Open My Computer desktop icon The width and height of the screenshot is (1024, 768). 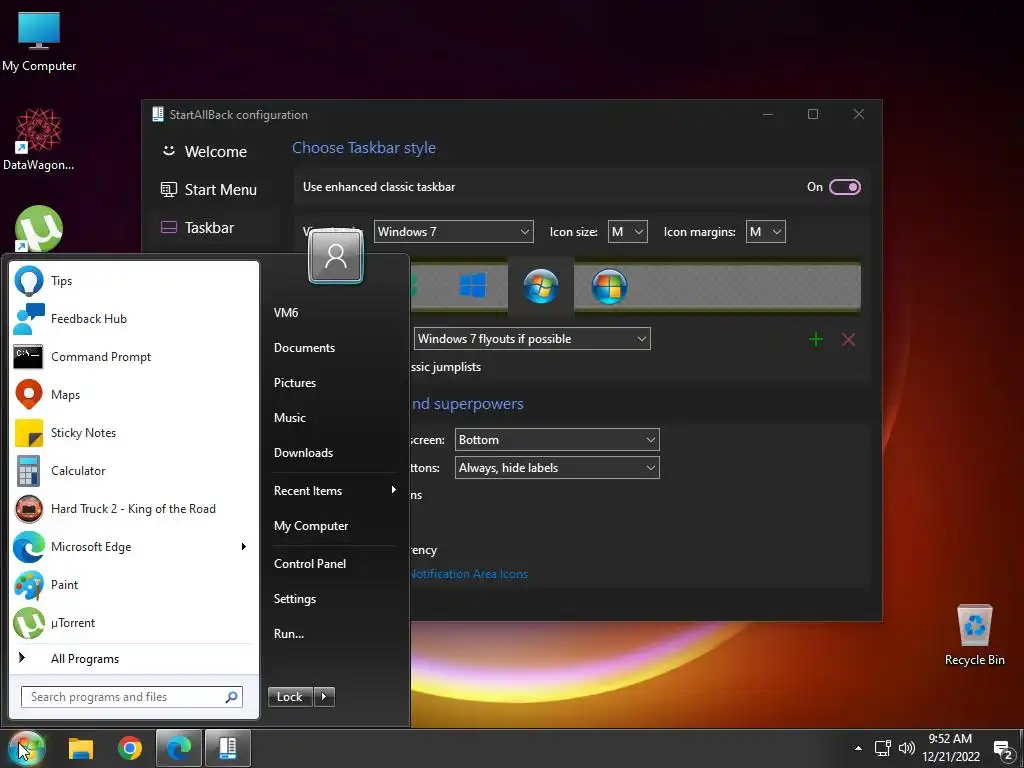39,42
